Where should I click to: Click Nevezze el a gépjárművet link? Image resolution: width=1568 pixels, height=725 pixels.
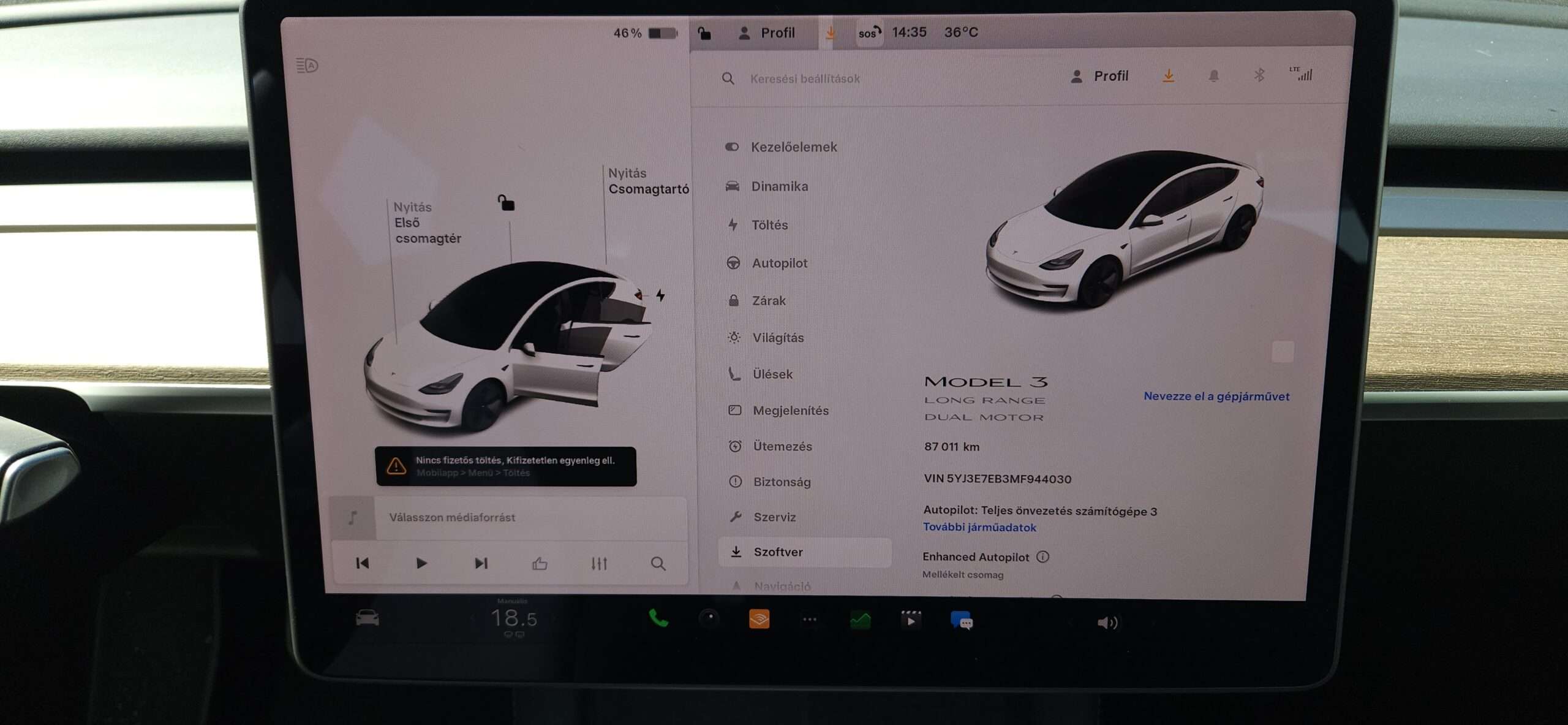click(x=1216, y=397)
